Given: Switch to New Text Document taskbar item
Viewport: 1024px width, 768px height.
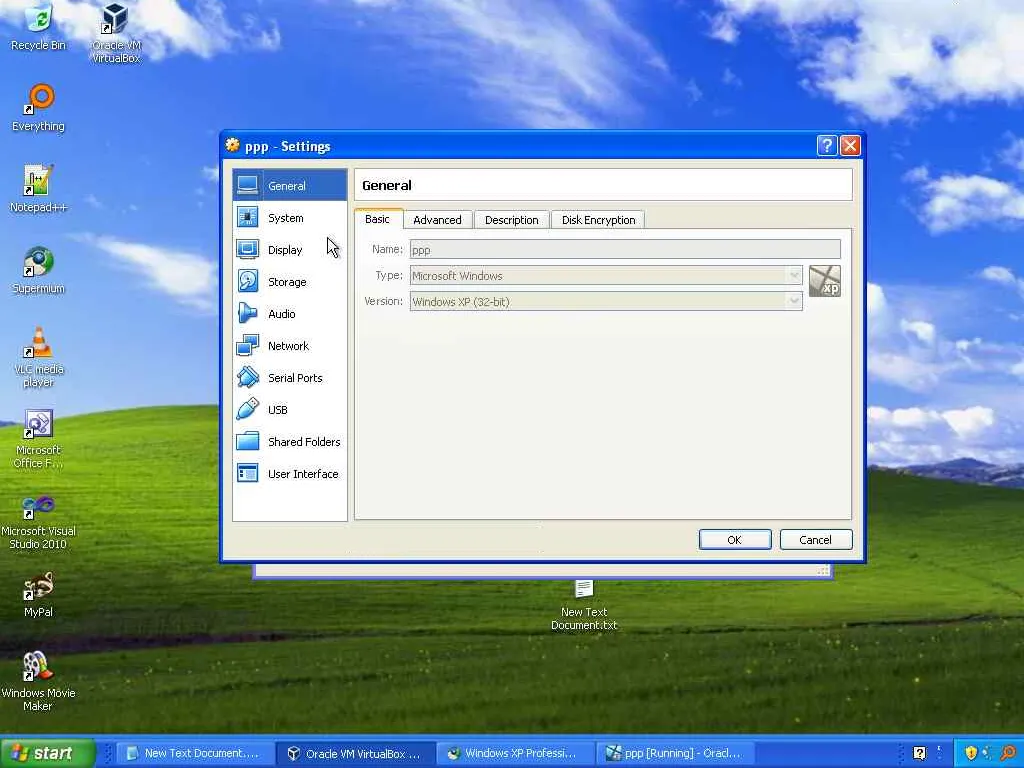Looking at the screenshot, I should [x=197, y=753].
